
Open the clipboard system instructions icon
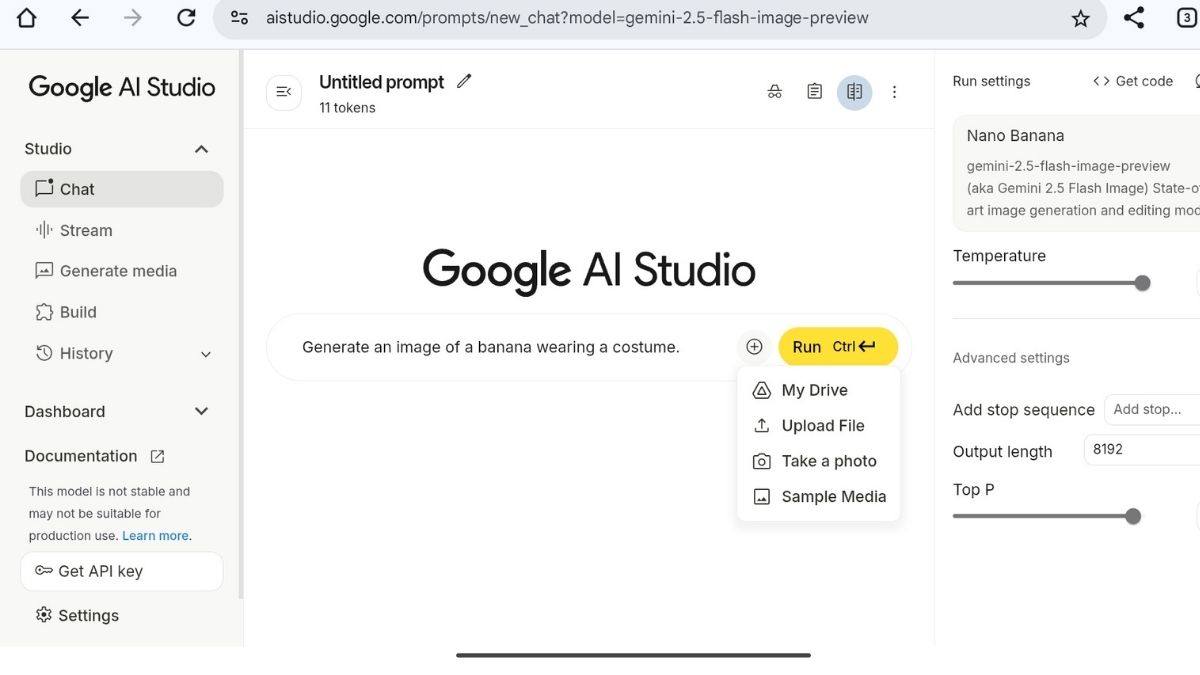(x=814, y=92)
